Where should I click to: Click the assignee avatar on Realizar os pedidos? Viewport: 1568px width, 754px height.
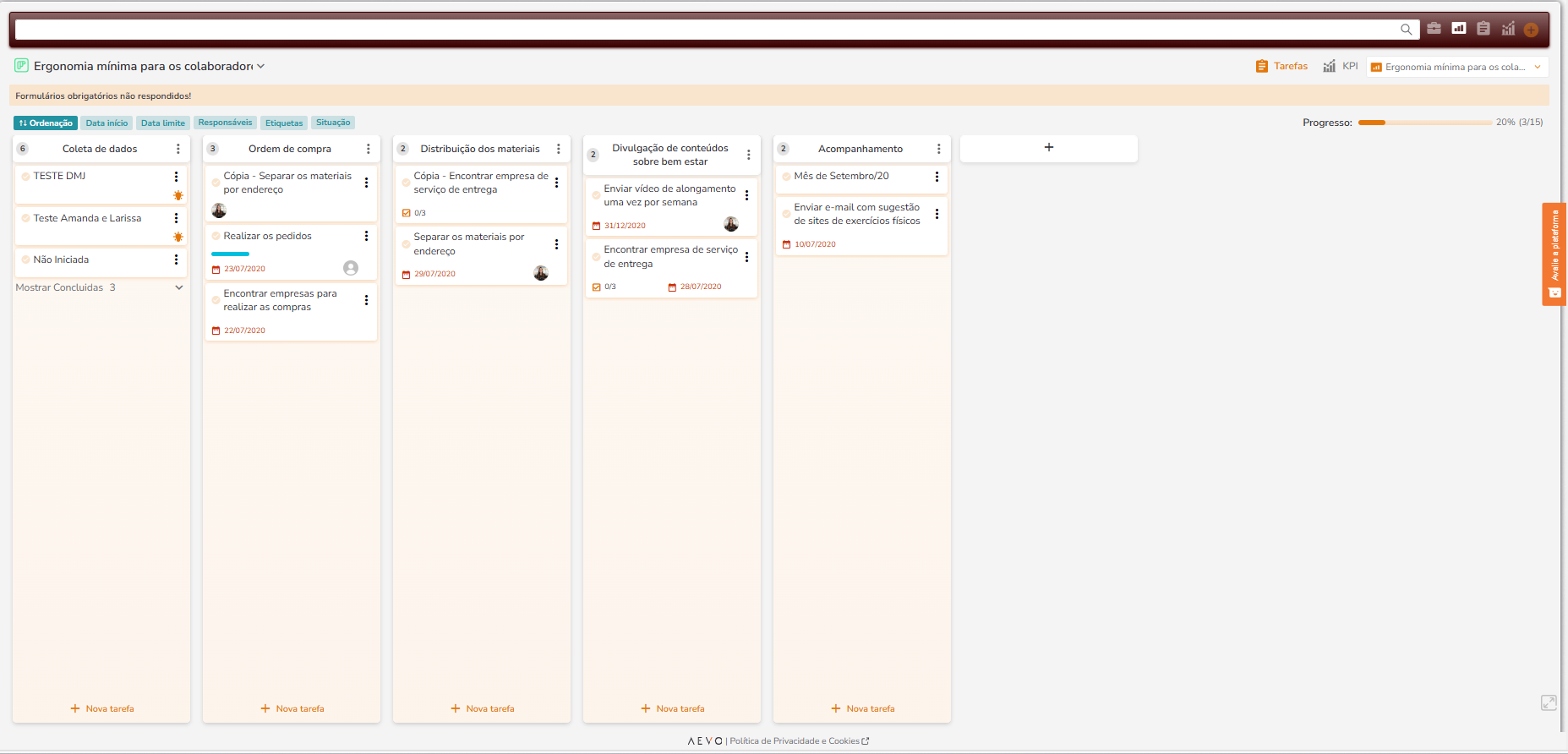(351, 268)
